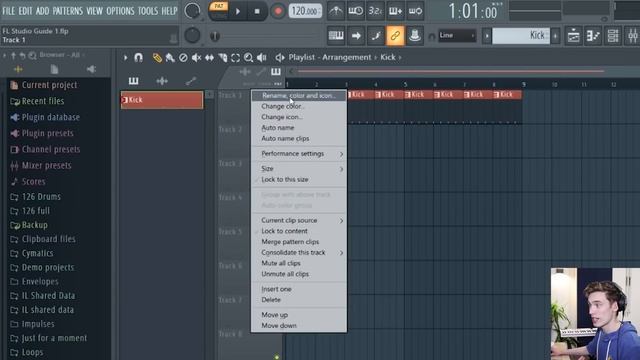
Task: Choose Change color in context menu
Action: 299,106
